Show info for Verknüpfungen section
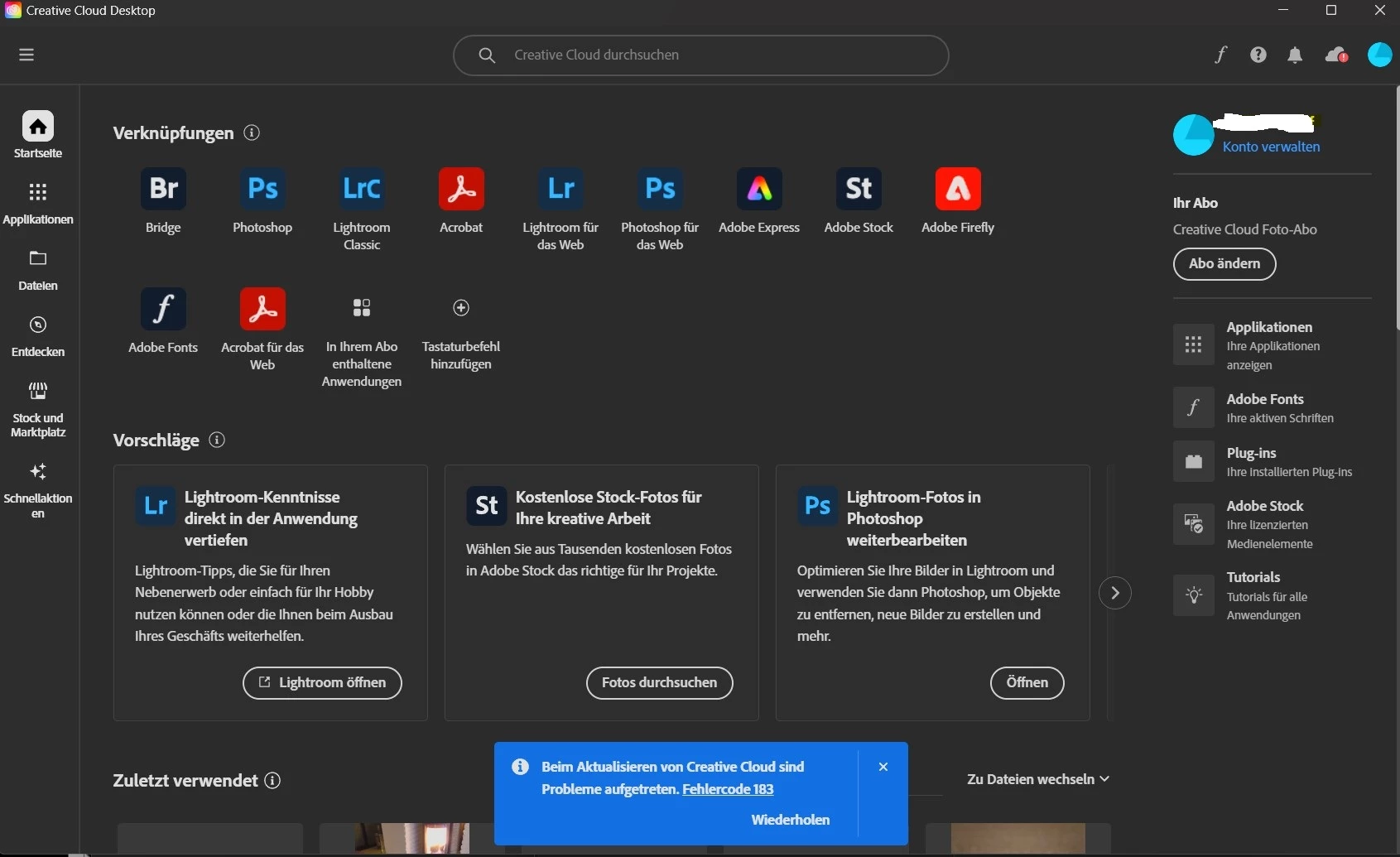Image resolution: width=1400 pixels, height=857 pixels. pos(252,132)
